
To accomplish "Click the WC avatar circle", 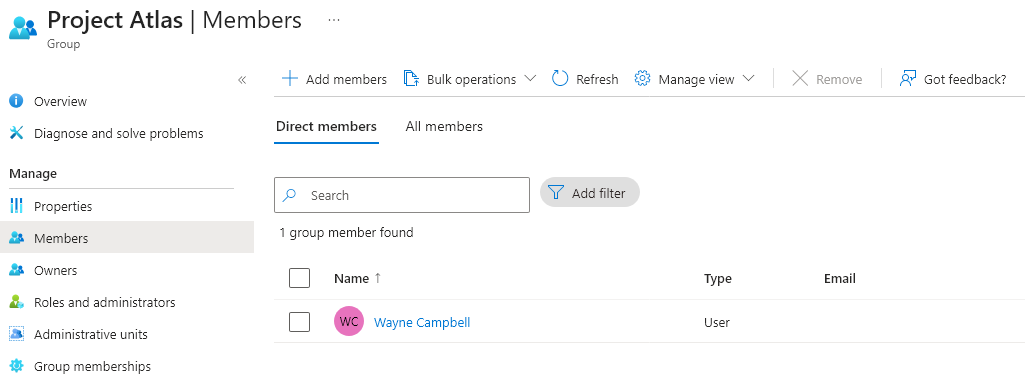I will [x=349, y=322].
